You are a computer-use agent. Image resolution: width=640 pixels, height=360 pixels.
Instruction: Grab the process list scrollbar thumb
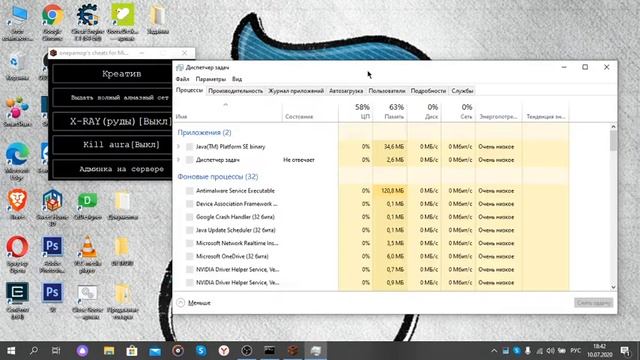[613, 141]
